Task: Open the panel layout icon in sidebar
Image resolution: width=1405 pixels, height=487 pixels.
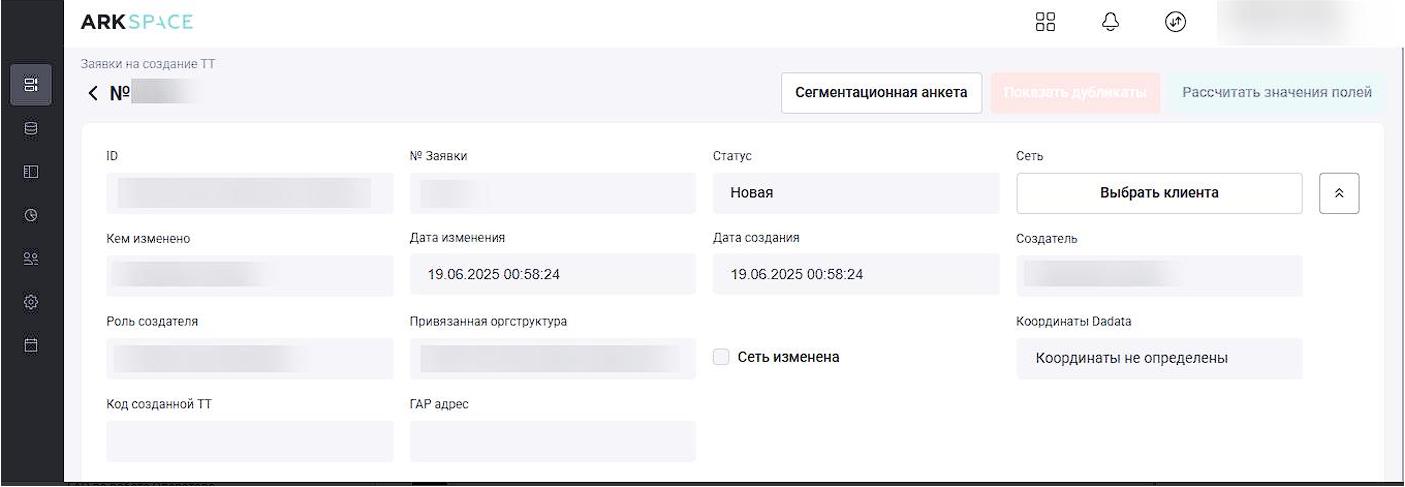Action: point(31,172)
